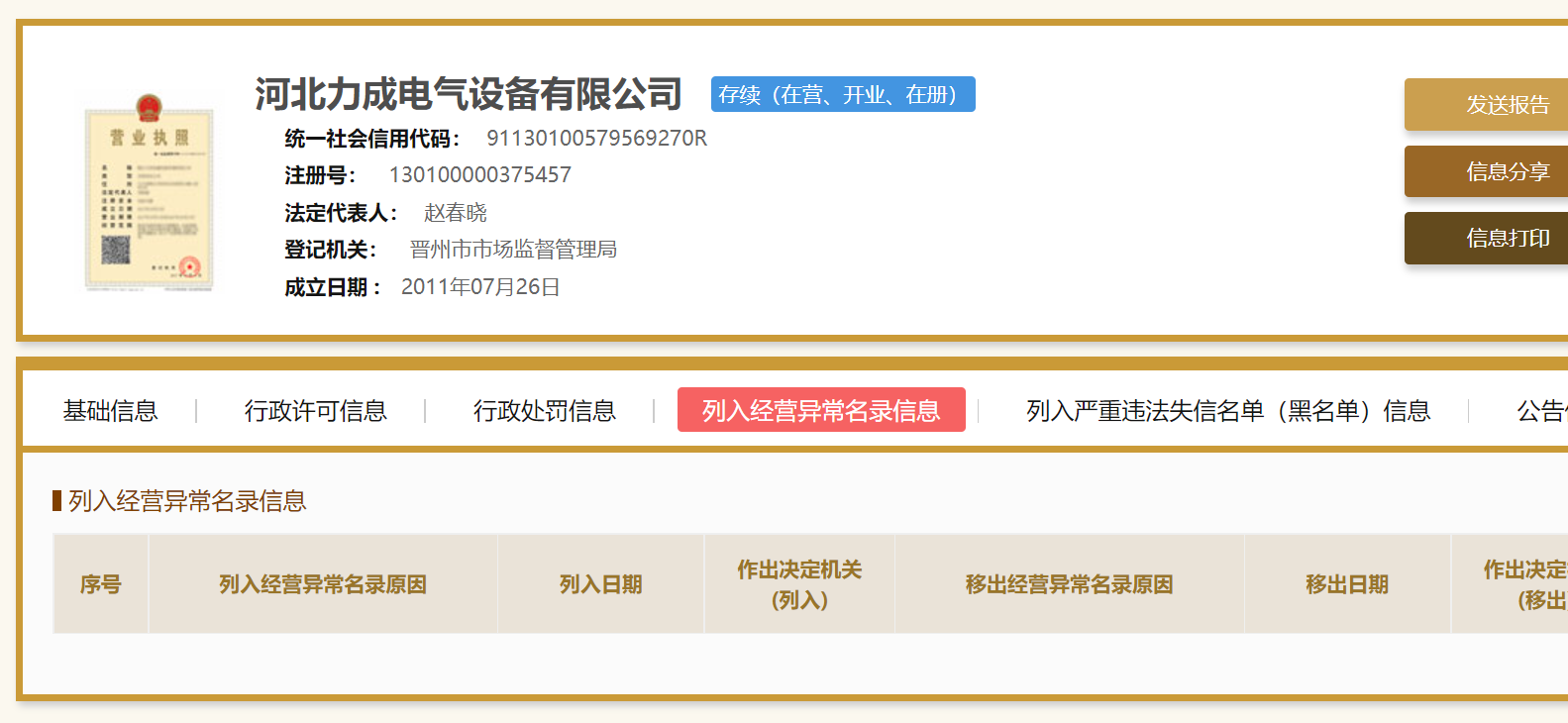Click legal representative name 赵春晓
The width and height of the screenshot is (1568, 723).
456,212
